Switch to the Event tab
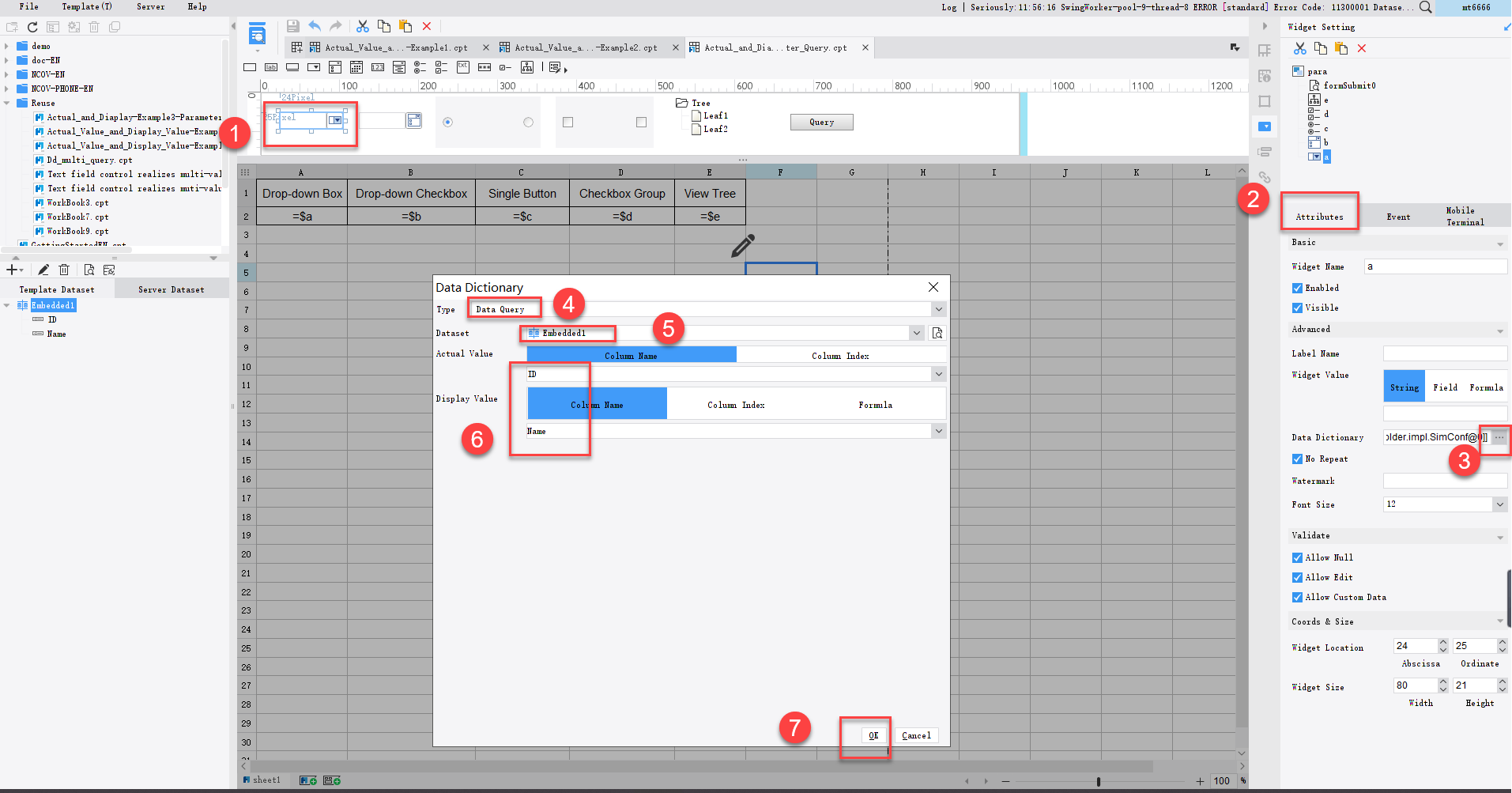The image size is (1512, 793). (1398, 217)
